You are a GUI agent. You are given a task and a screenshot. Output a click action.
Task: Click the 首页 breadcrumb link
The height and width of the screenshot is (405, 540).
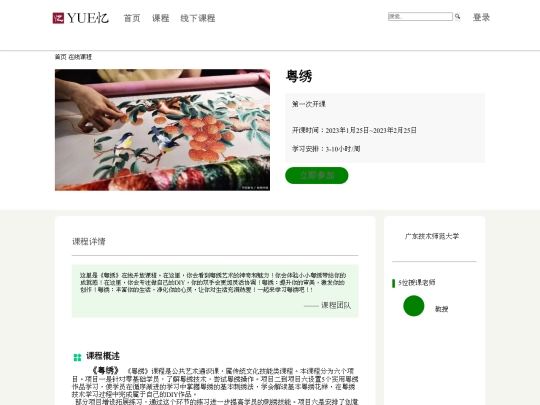[x=60, y=57]
